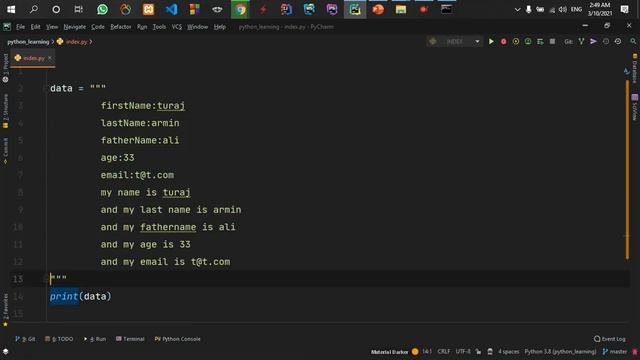Start debugging with the red bug icon
640x360 pixels.
[504, 41]
